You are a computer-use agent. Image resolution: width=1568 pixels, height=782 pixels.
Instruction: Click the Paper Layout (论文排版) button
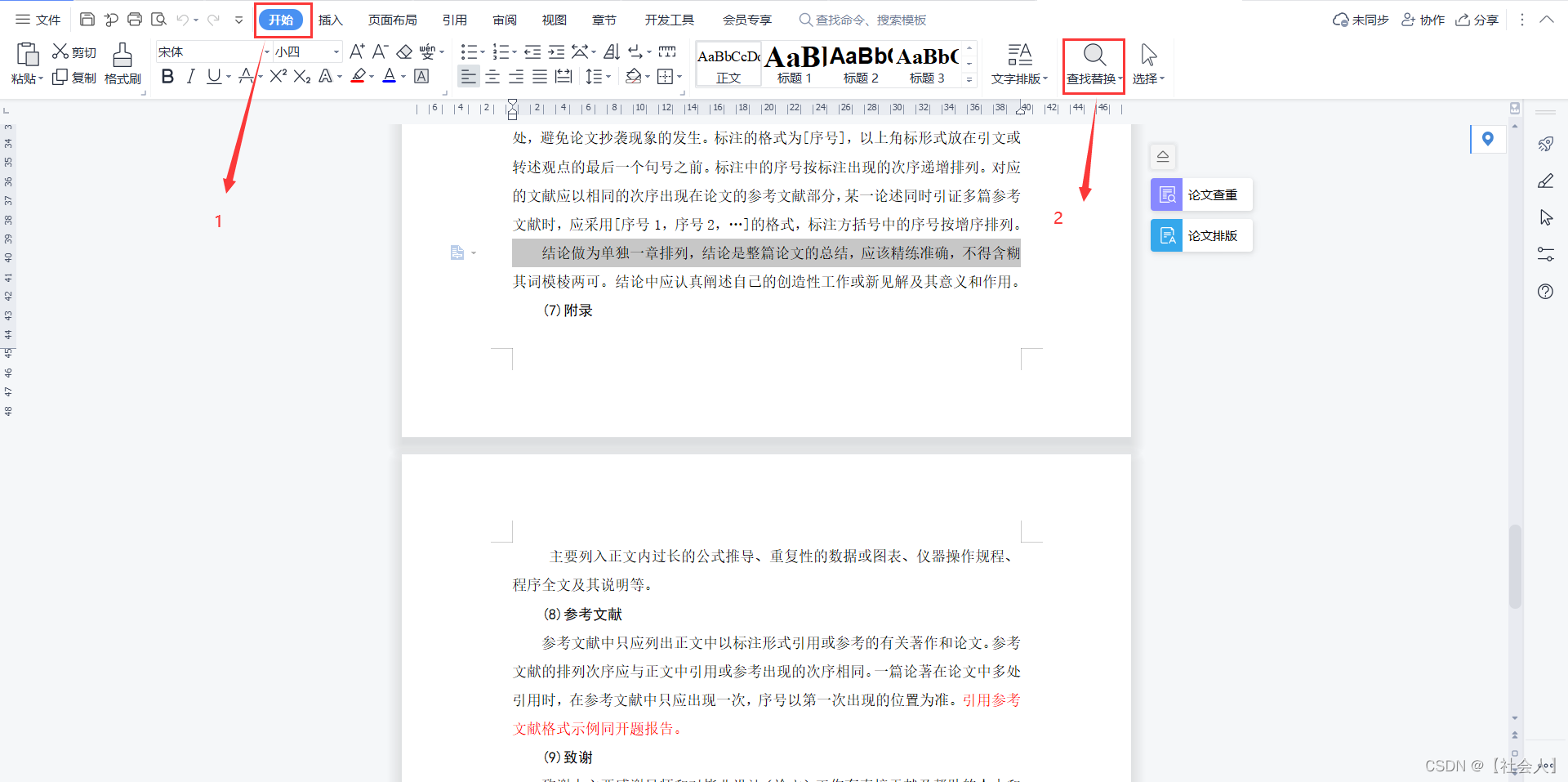tap(1201, 235)
